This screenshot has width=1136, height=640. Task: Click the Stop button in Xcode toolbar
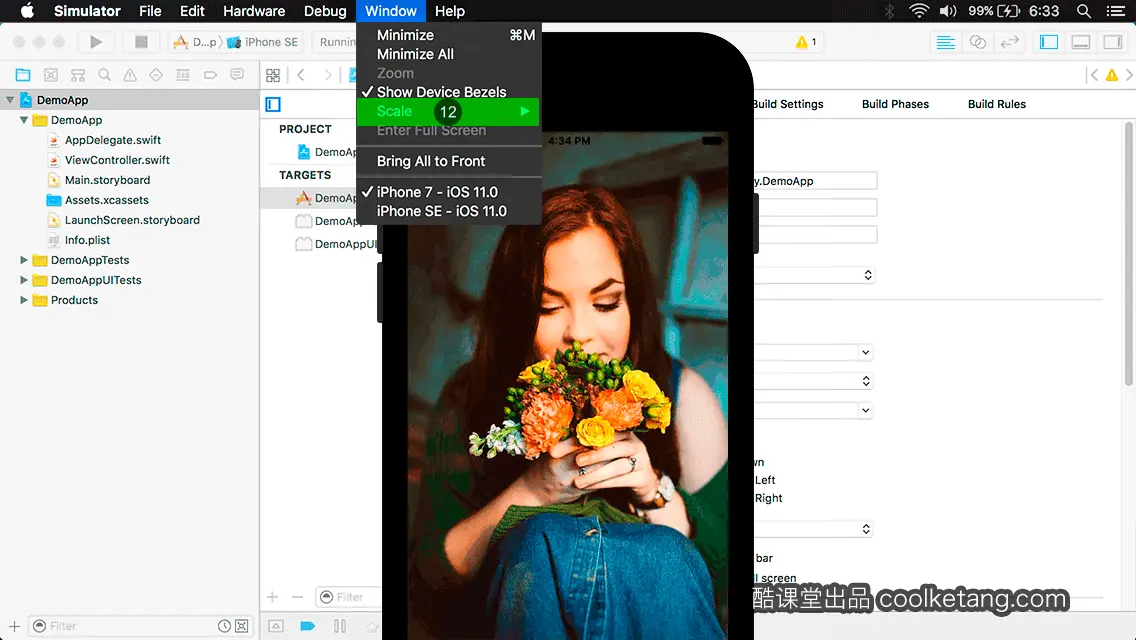[141, 42]
